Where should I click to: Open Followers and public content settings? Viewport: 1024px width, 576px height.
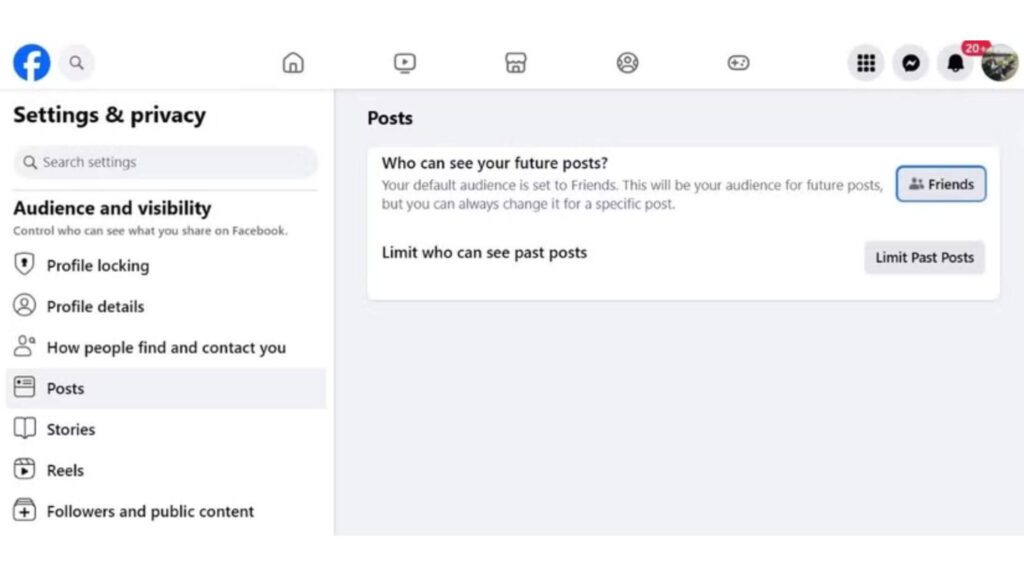coord(150,511)
